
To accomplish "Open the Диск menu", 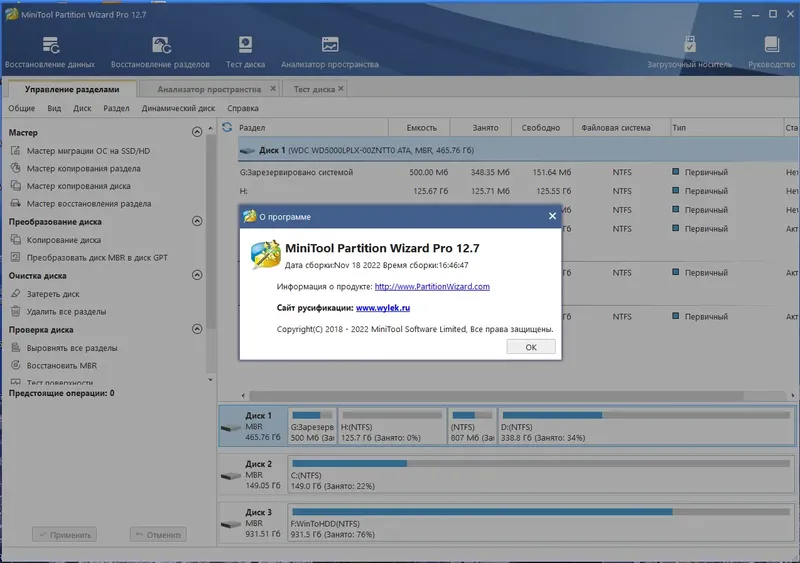I will [x=82, y=108].
